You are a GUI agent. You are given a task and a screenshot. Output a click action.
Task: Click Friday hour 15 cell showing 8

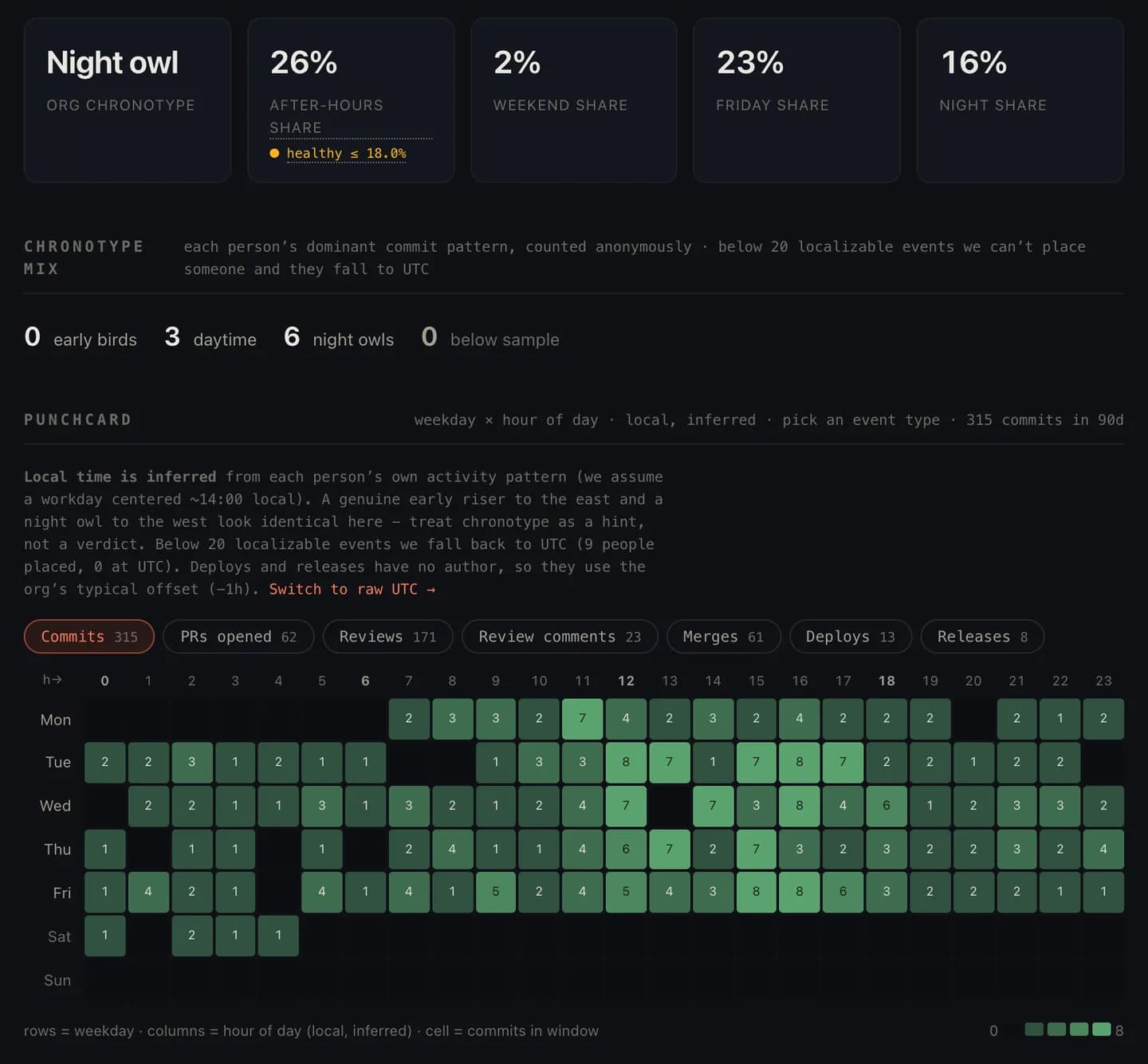757,892
